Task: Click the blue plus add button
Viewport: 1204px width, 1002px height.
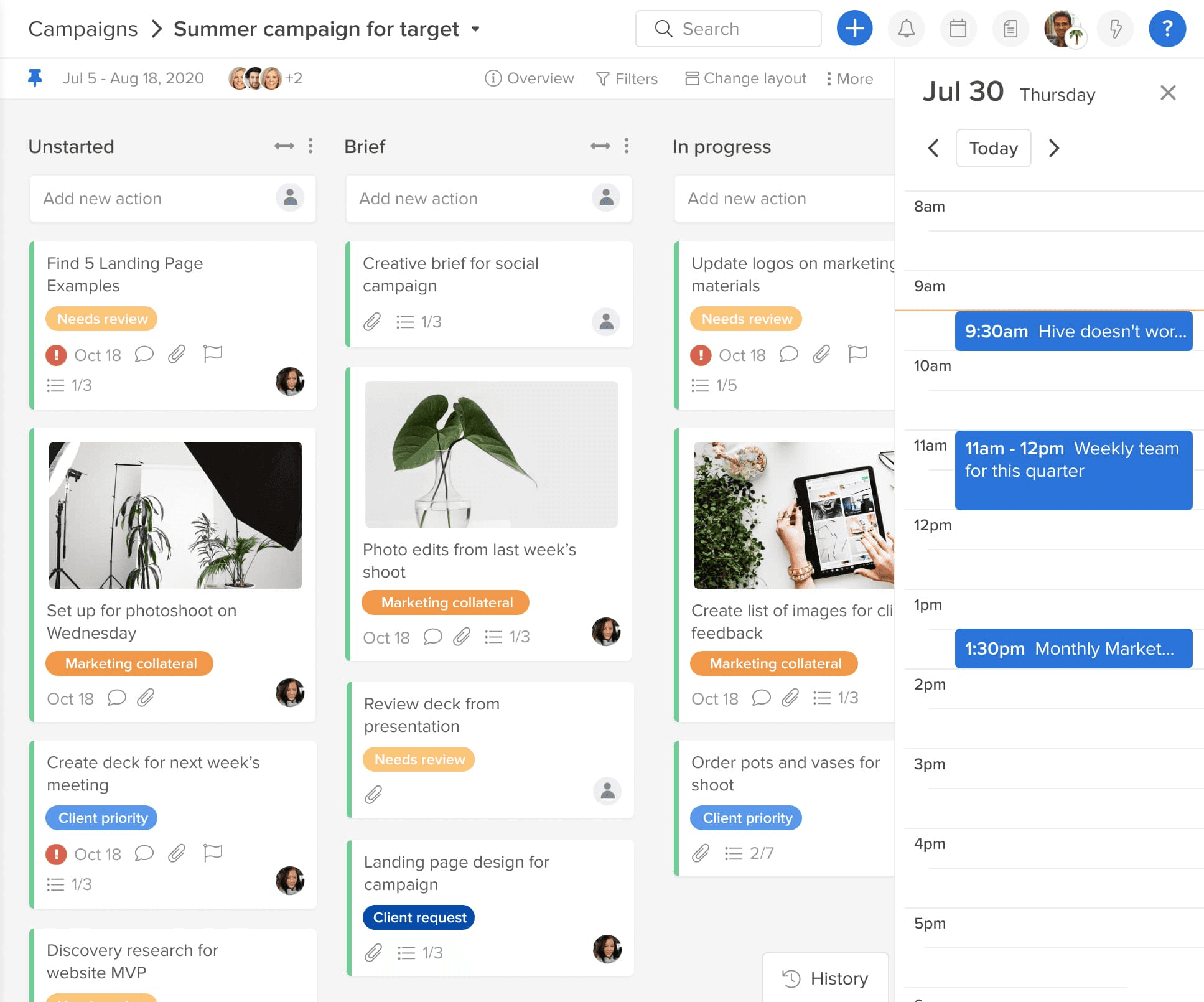Action: [x=854, y=29]
